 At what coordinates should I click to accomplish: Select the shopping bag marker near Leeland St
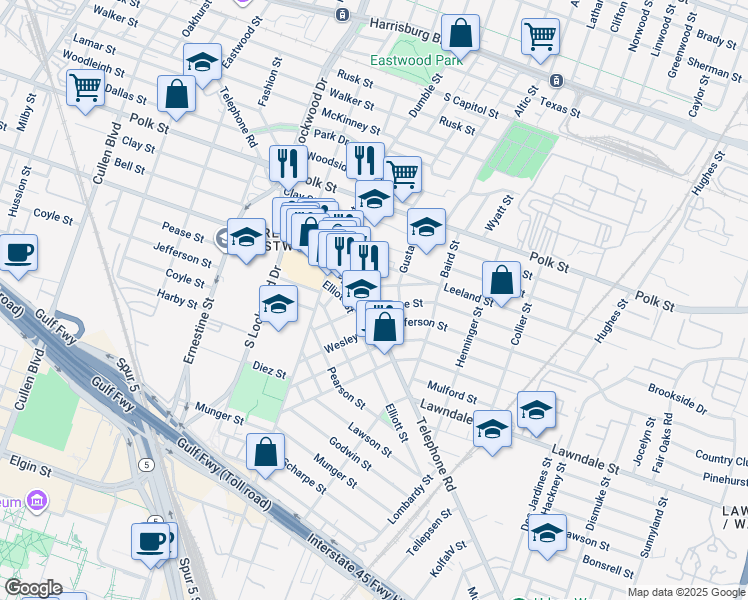[501, 280]
